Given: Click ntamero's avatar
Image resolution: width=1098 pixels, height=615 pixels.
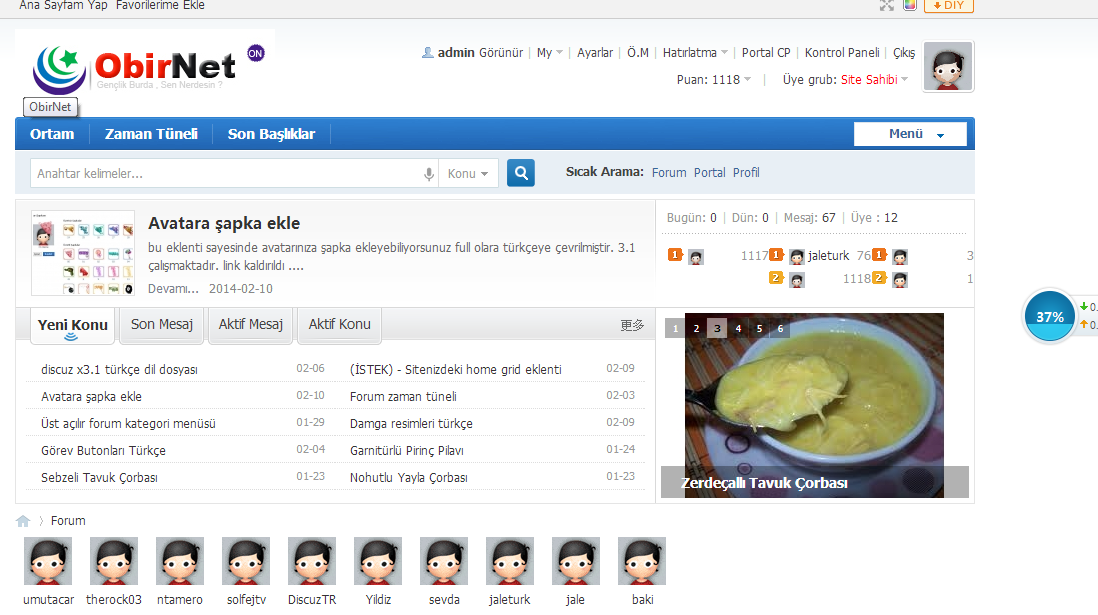Looking at the screenshot, I should click(180, 561).
